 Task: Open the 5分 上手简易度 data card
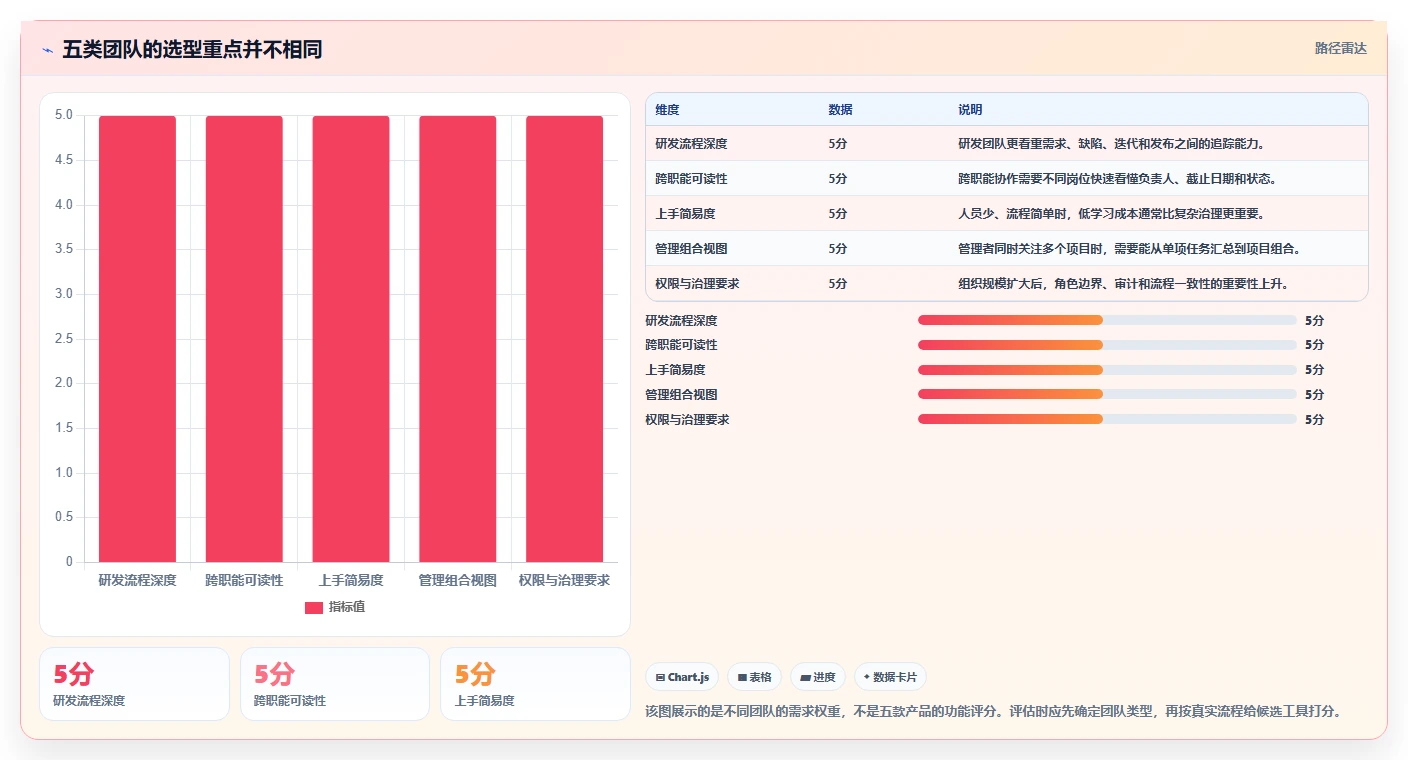[535, 684]
